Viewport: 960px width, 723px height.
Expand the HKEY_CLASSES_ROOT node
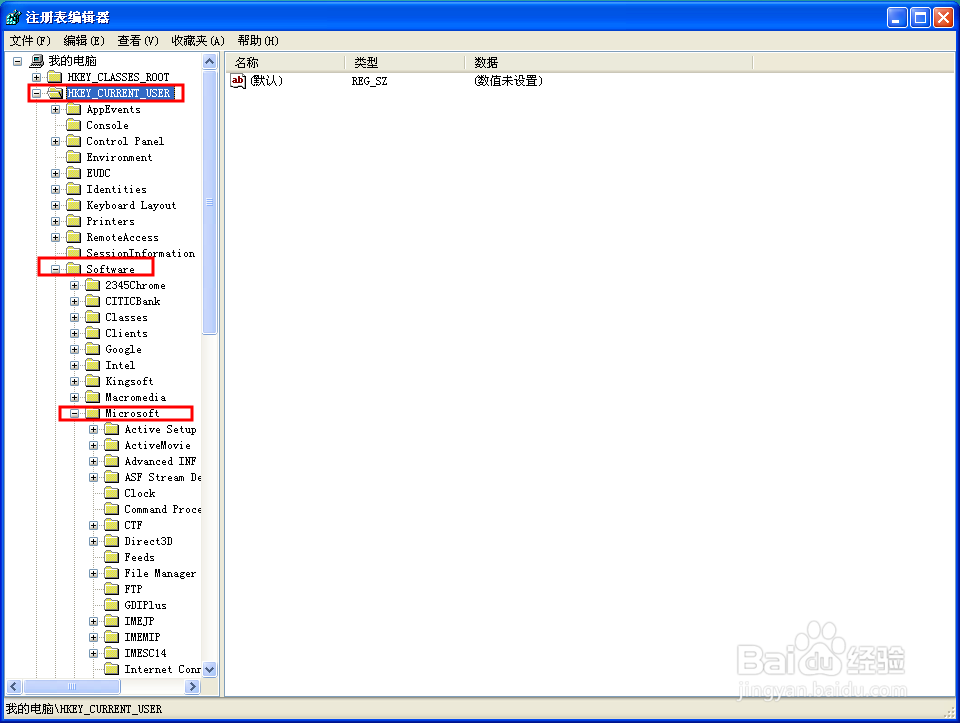pyautogui.click(x=37, y=77)
